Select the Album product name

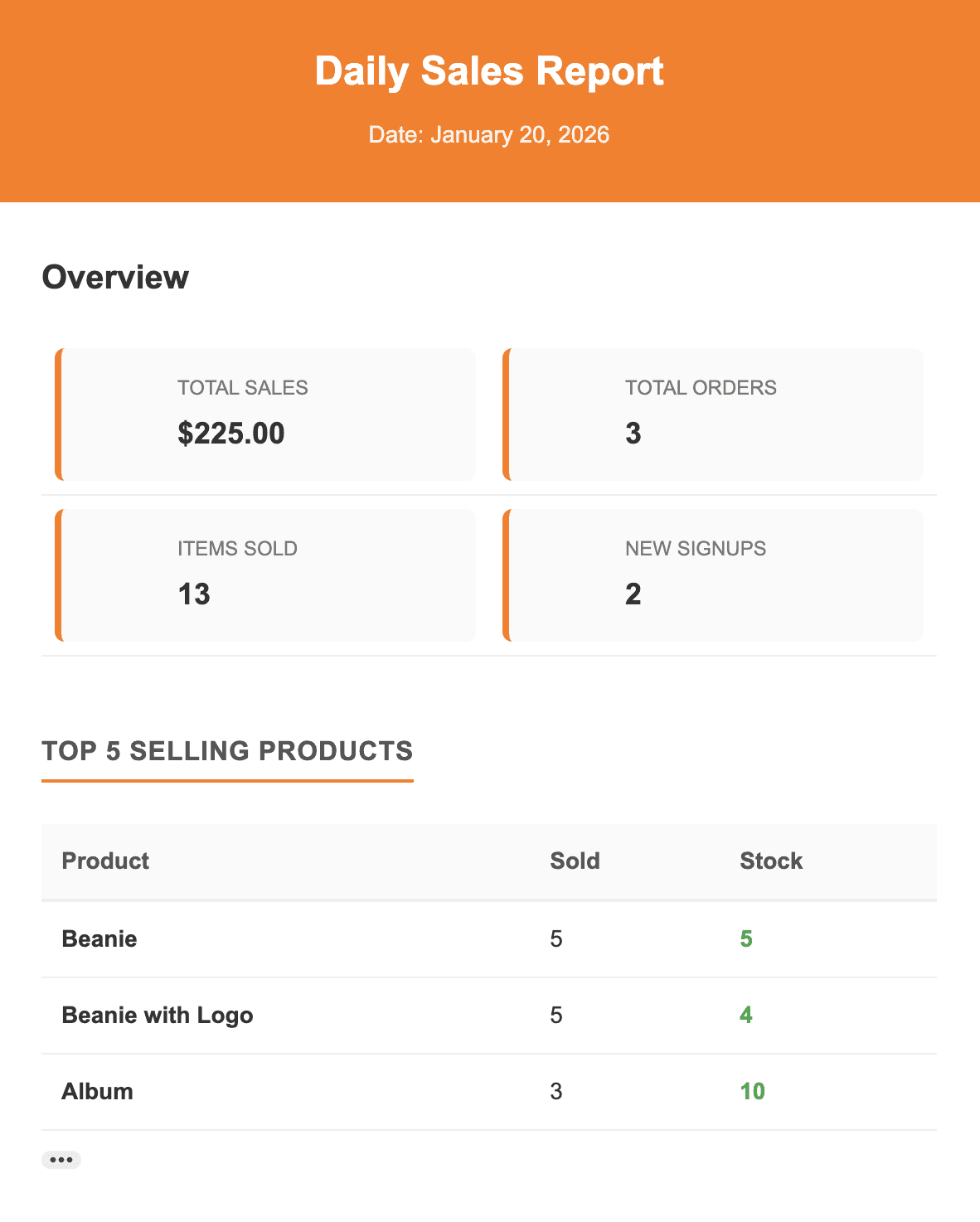tap(97, 1092)
